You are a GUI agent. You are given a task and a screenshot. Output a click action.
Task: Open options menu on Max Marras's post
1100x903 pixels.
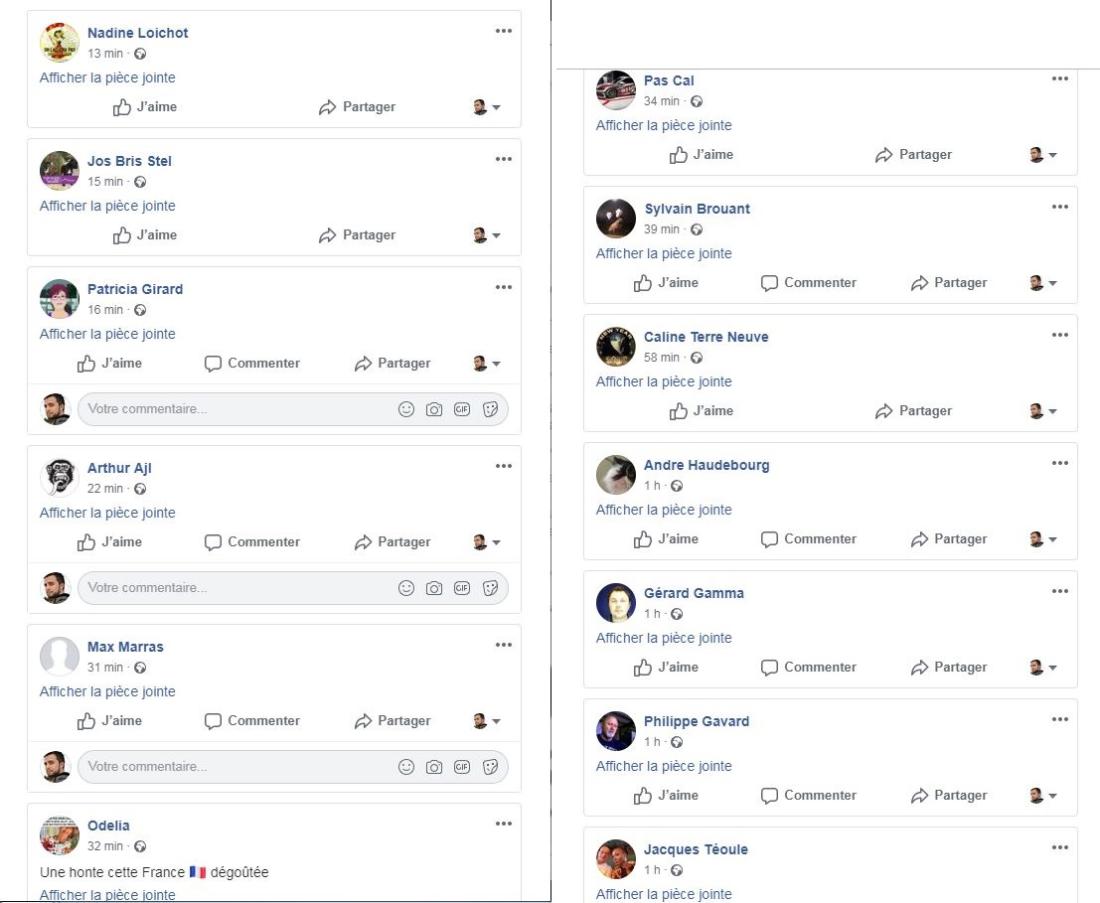(503, 645)
